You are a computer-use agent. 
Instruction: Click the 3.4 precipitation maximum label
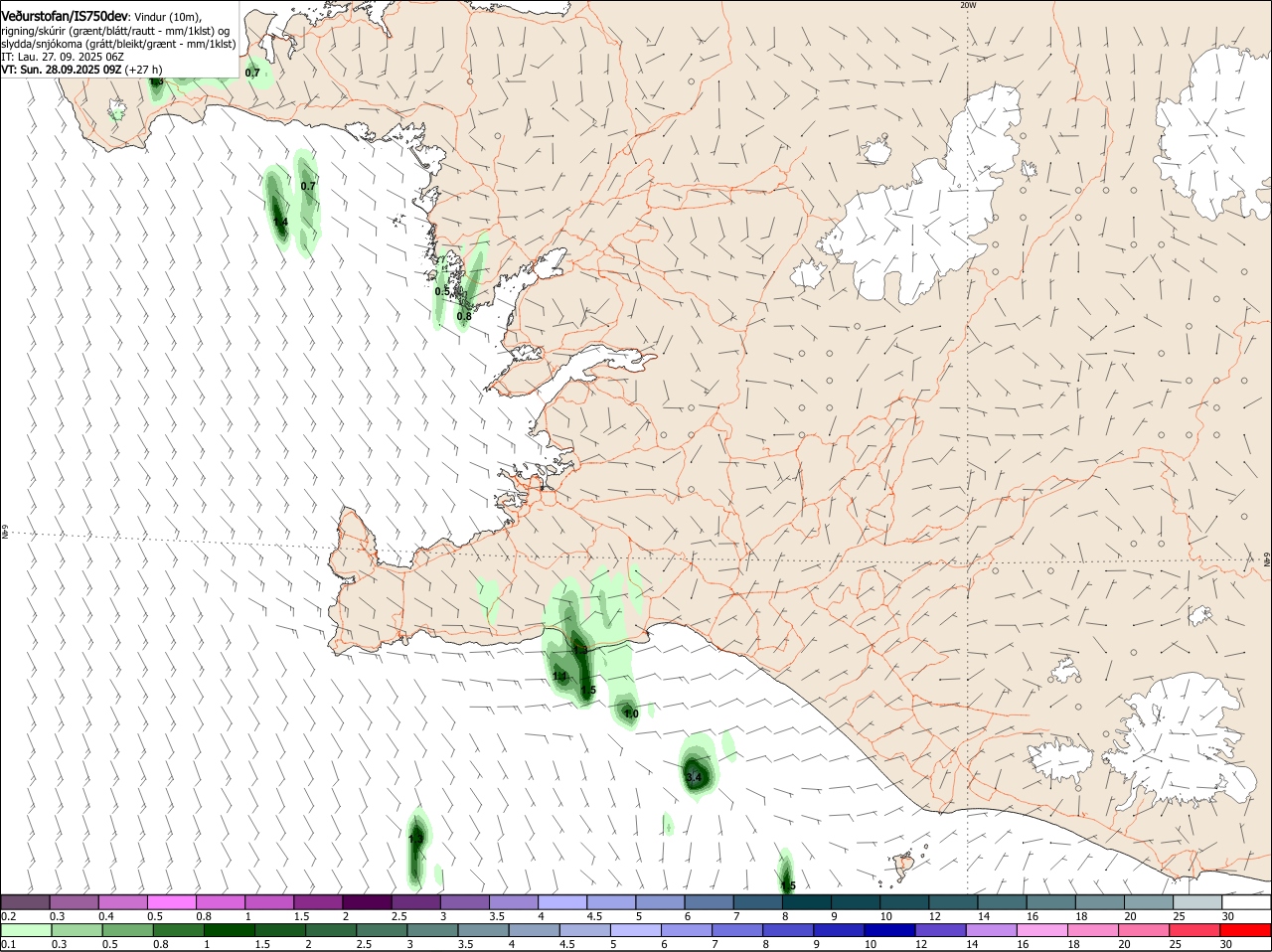(x=694, y=777)
